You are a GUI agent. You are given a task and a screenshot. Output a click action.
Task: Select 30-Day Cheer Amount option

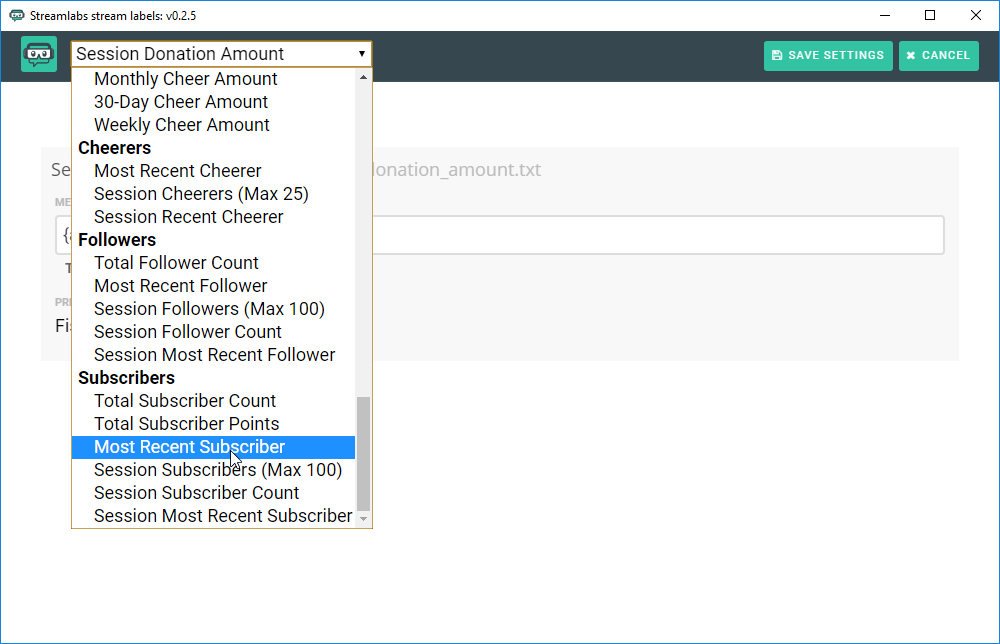click(213, 102)
